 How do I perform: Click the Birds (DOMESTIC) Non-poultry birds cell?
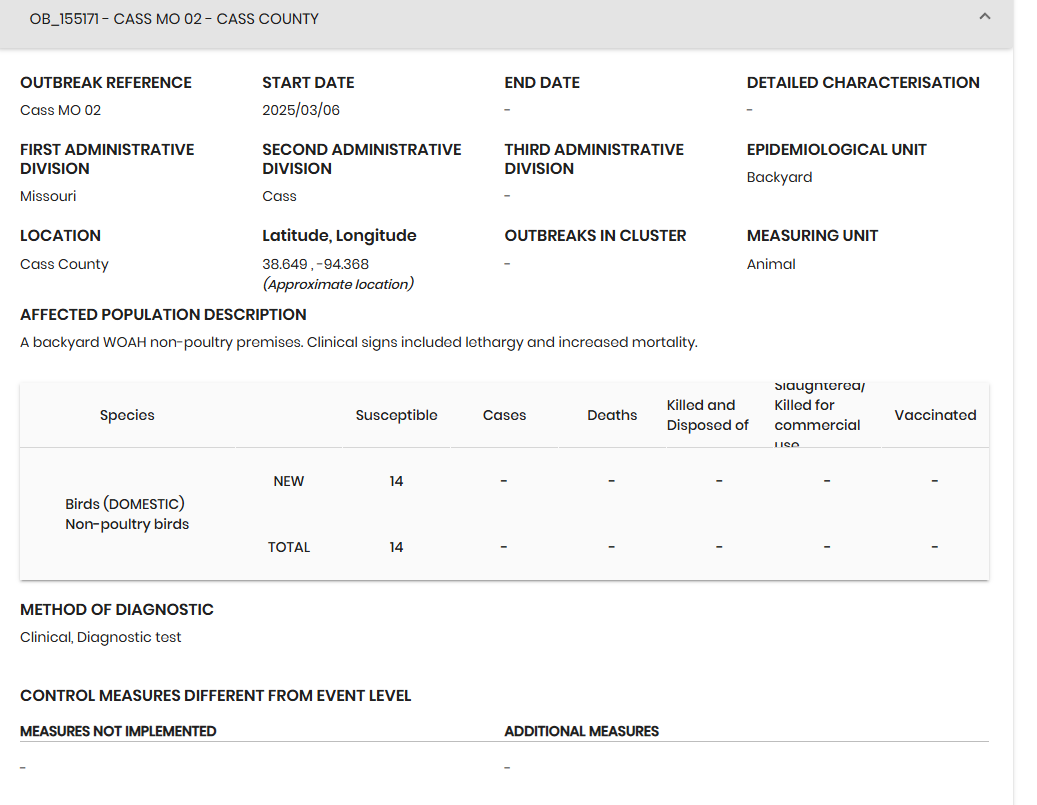pyautogui.click(x=127, y=514)
